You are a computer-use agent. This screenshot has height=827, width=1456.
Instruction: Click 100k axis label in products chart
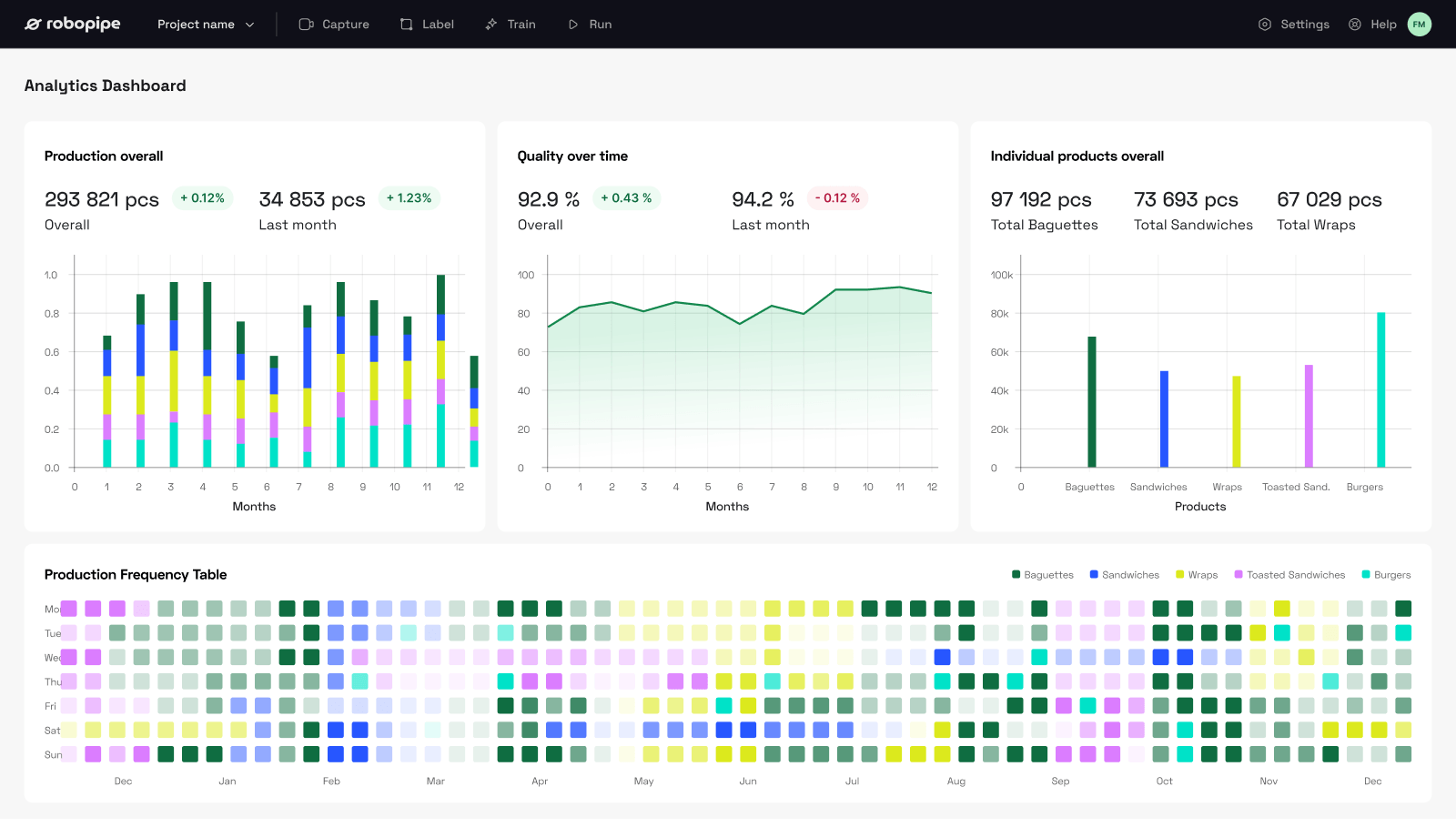(x=1002, y=275)
